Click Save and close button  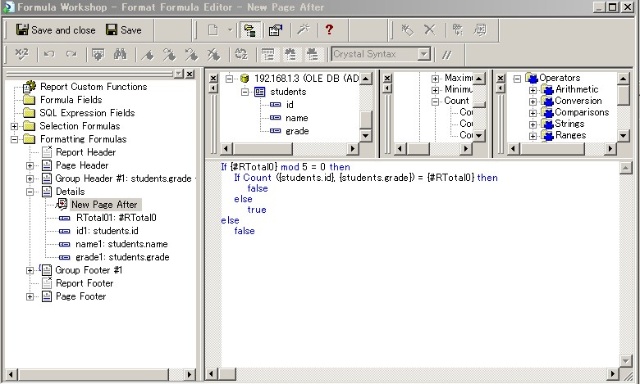55,30
